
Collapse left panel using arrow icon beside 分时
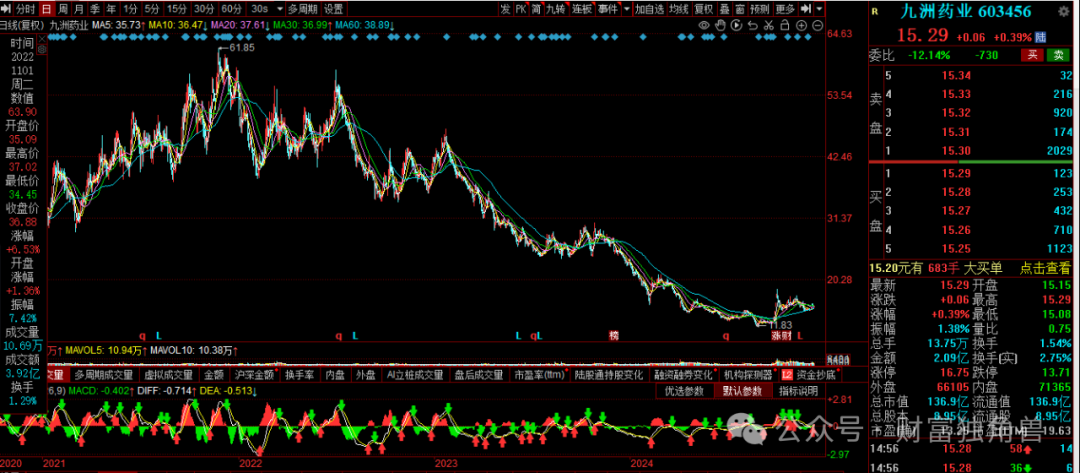(x=7, y=9)
